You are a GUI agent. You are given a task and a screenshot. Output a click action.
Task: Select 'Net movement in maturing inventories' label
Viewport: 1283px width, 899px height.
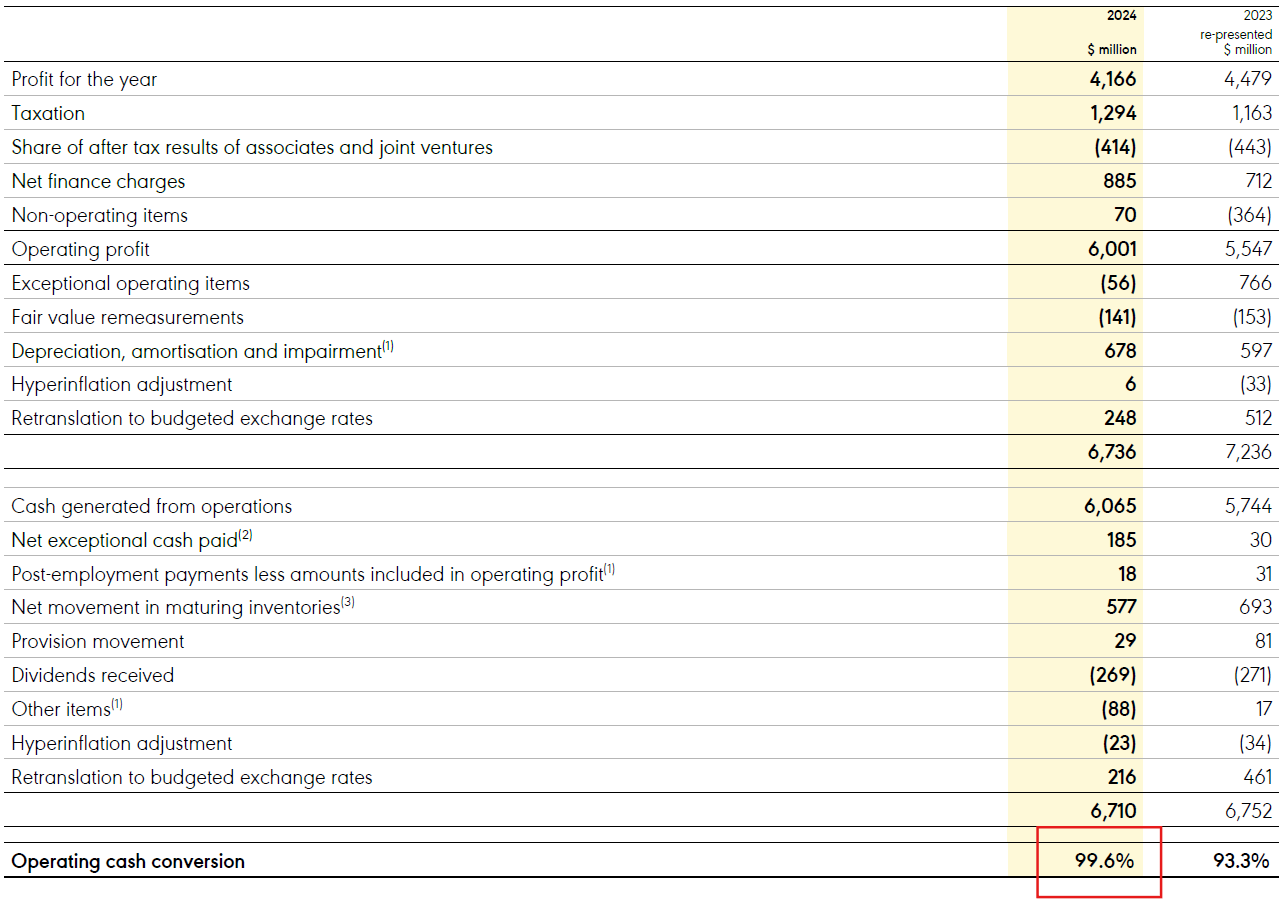point(183,607)
